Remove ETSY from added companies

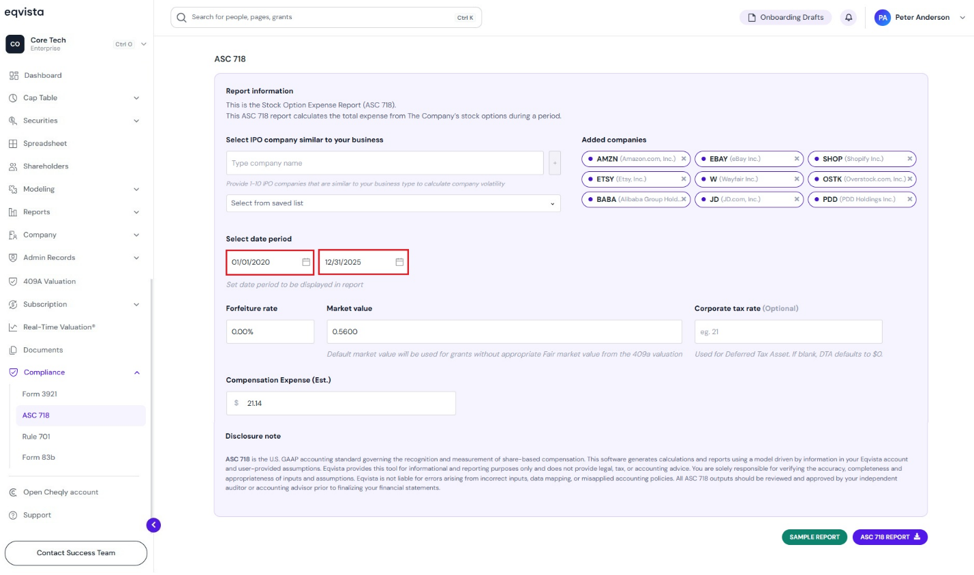(x=683, y=179)
